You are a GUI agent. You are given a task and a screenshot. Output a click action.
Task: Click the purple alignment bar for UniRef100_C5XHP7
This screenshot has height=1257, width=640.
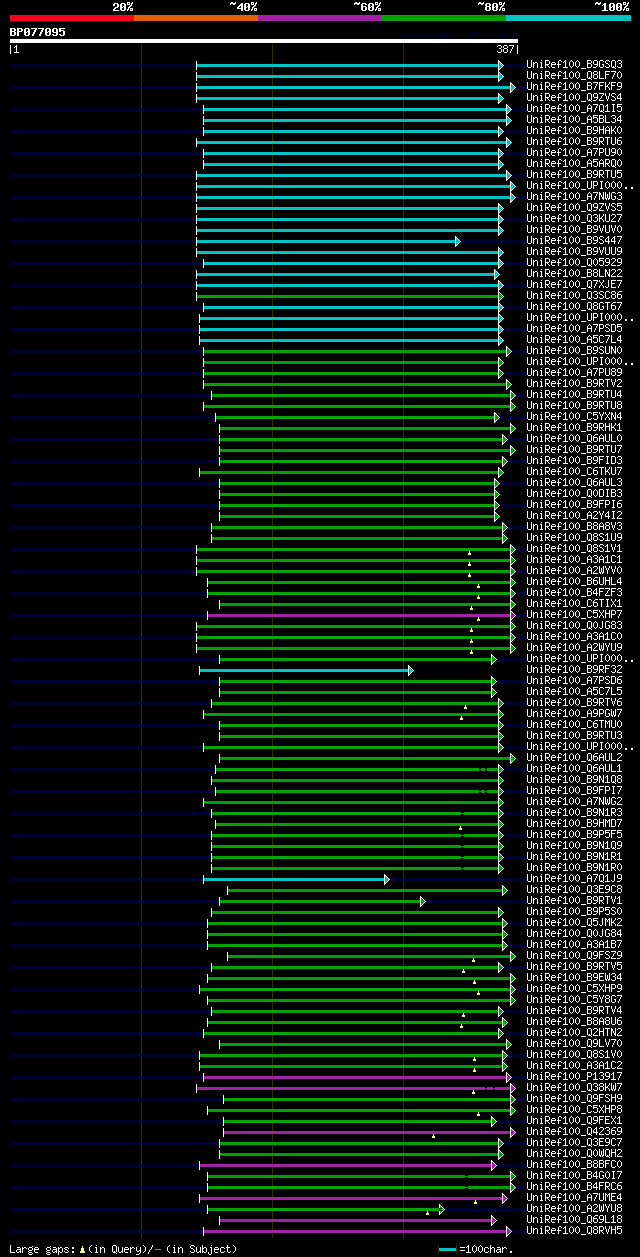pyautogui.click(x=361, y=614)
